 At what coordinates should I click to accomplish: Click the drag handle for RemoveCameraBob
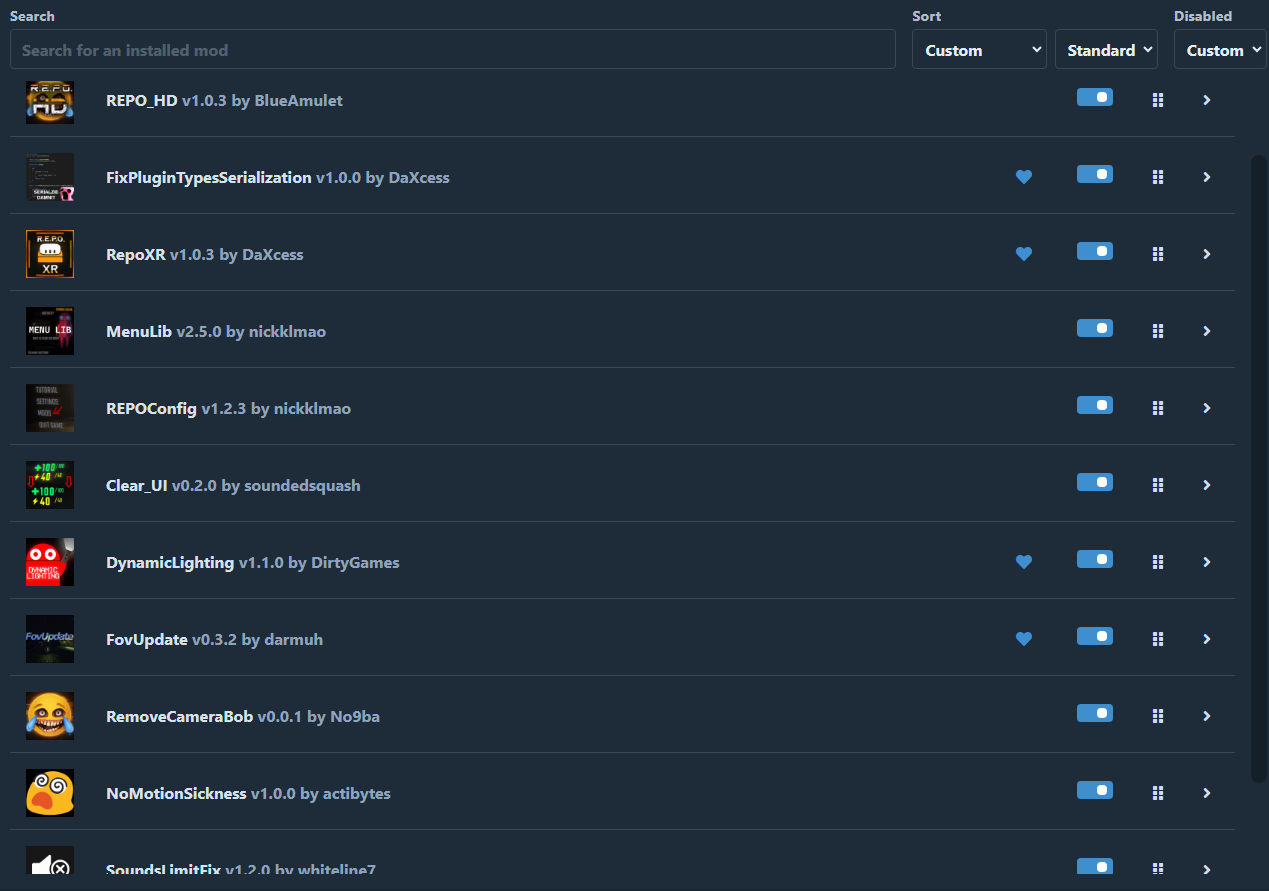[1158, 716]
